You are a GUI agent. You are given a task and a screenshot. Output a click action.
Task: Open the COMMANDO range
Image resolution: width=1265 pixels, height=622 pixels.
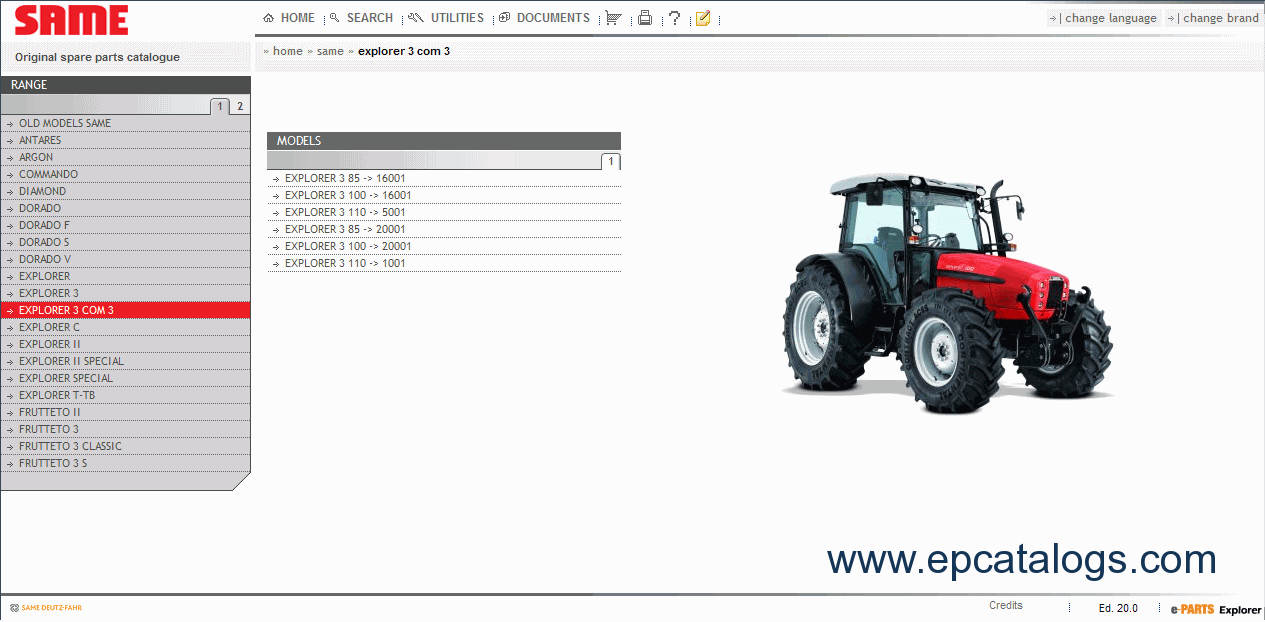(125, 174)
